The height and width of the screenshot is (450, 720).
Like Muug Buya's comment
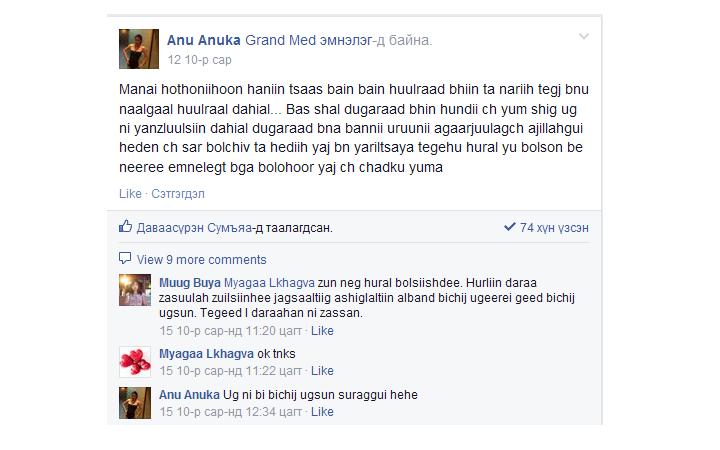tap(322, 331)
